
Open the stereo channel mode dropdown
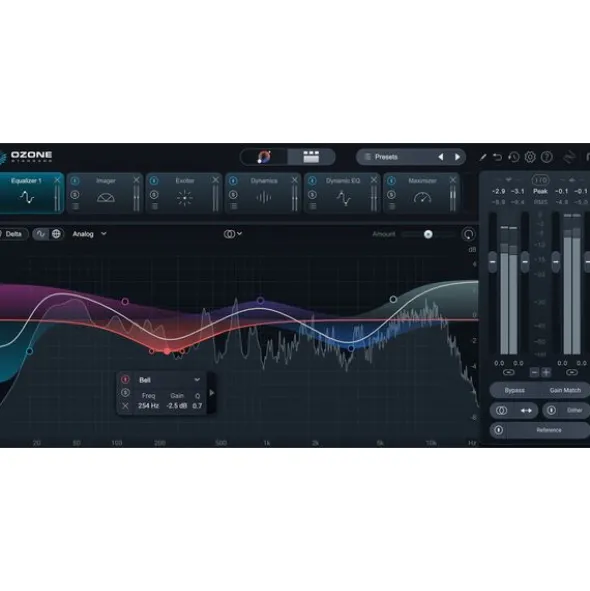click(233, 234)
